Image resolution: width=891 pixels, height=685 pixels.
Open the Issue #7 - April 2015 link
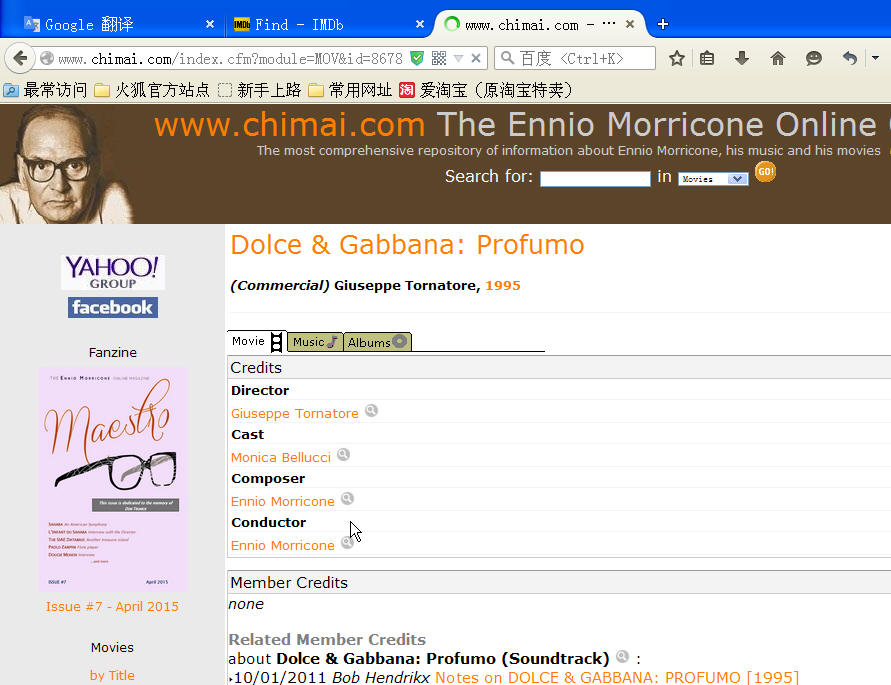(x=113, y=607)
